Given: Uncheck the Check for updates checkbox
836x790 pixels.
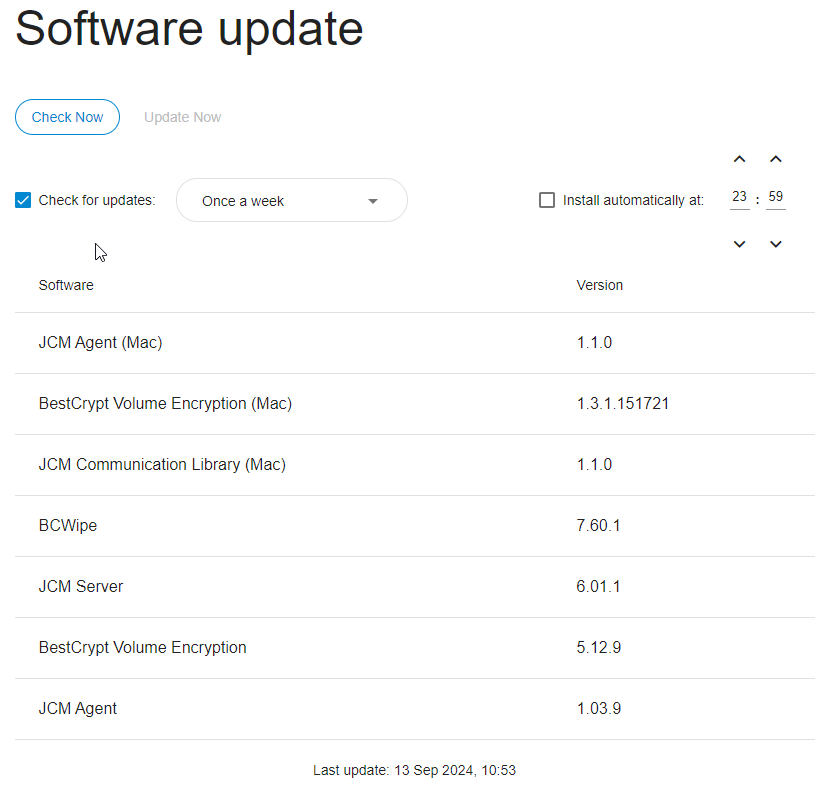Looking at the screenshot, I should [x=23, y=200].
